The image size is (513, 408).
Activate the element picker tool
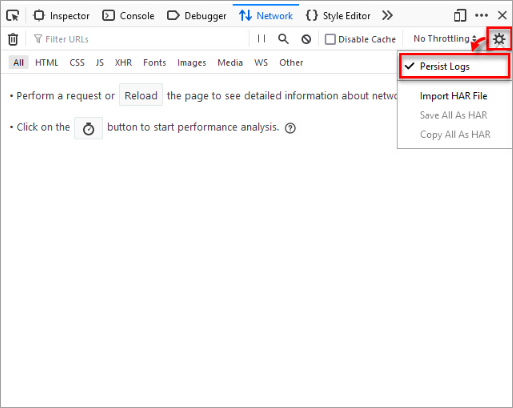click(13, 15)
